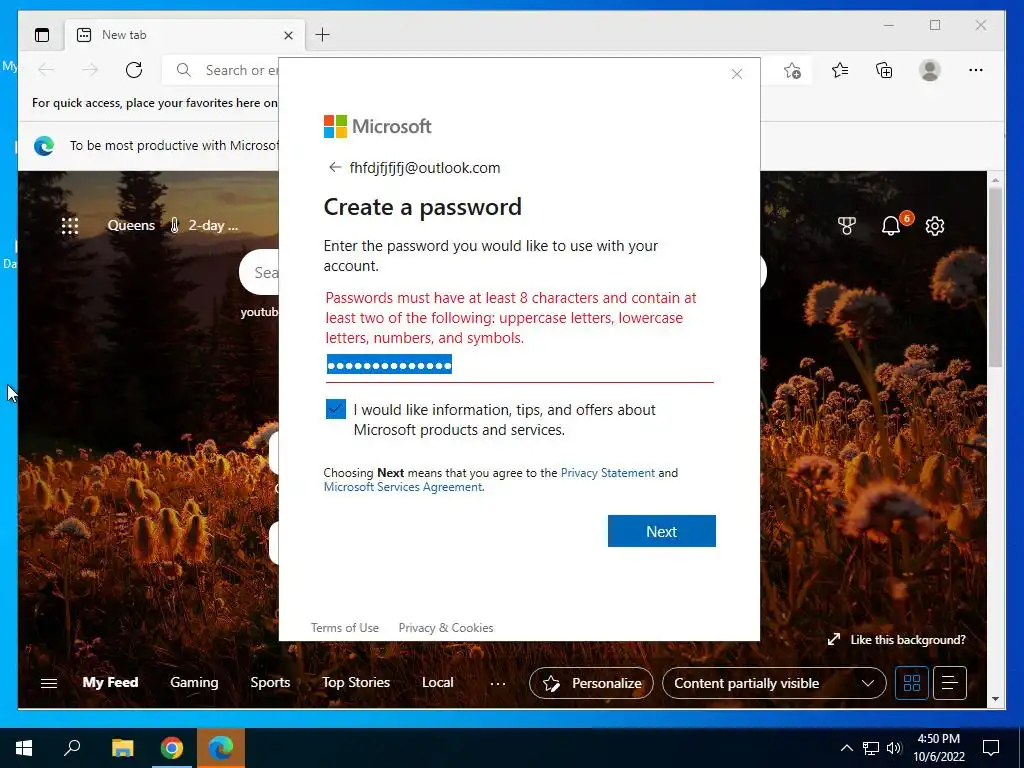Open network status tray icon

[871, 748]
